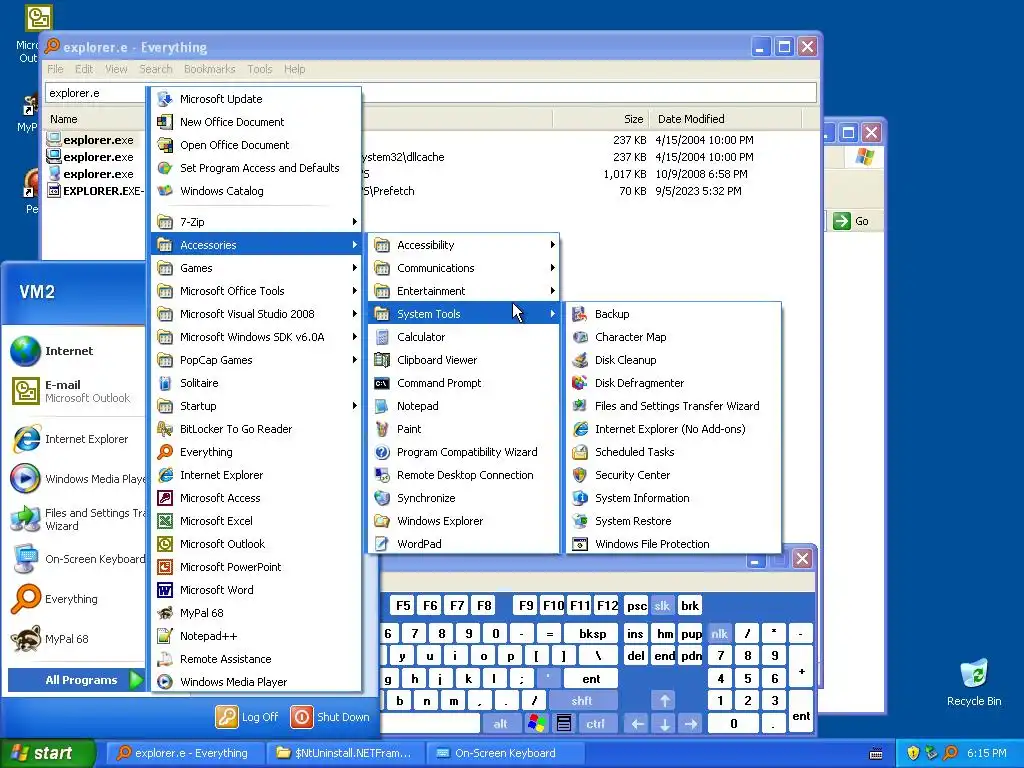Open Security Center
The image size is (1024, 768).
pos(673,475)
